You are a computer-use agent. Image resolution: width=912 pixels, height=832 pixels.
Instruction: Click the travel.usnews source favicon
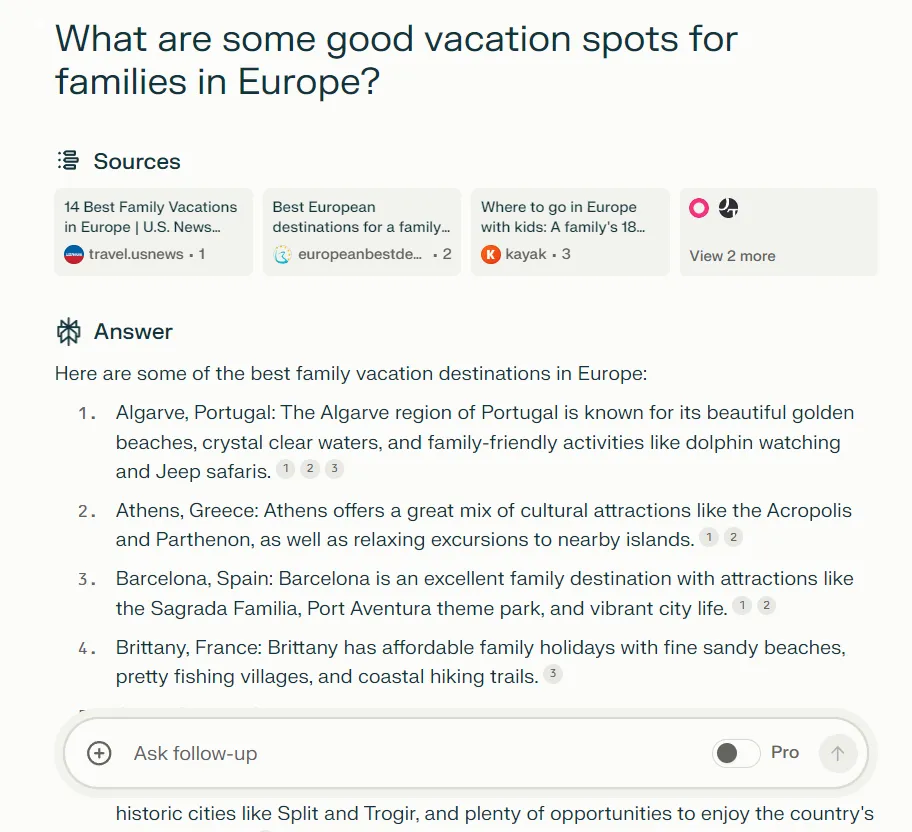[74, 254]
